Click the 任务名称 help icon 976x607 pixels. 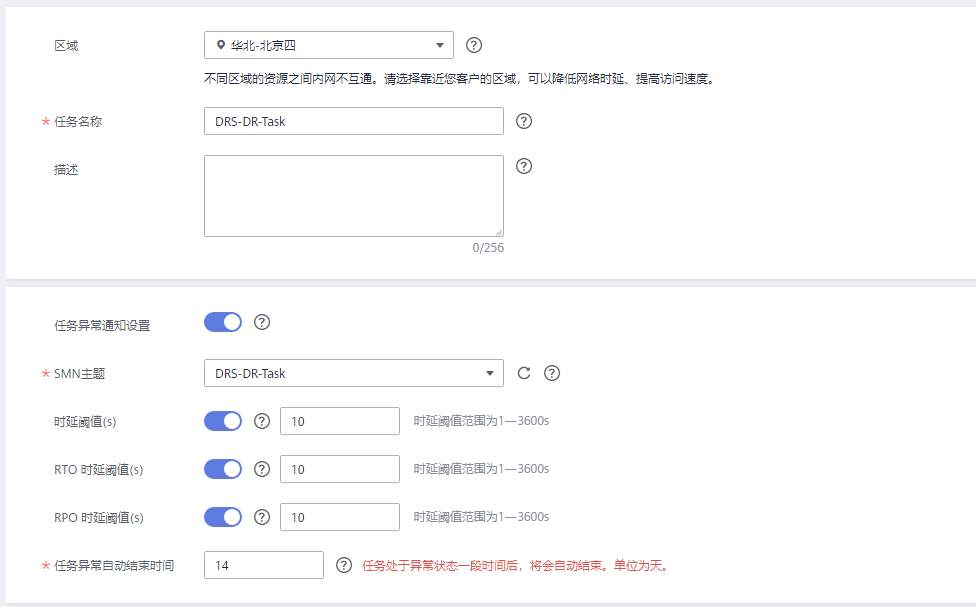click(x=524, y=120)
